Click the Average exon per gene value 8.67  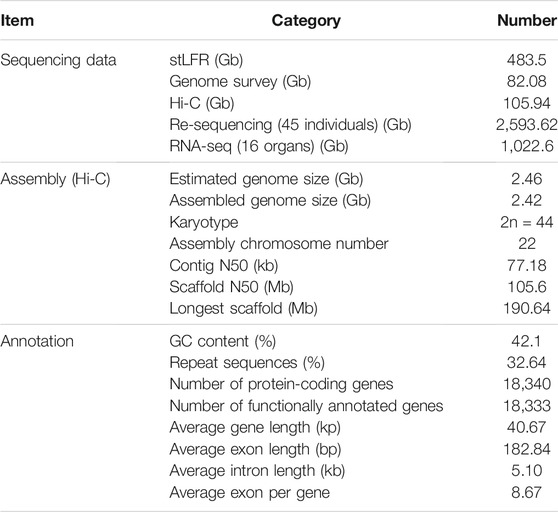(x=527, y=492)
